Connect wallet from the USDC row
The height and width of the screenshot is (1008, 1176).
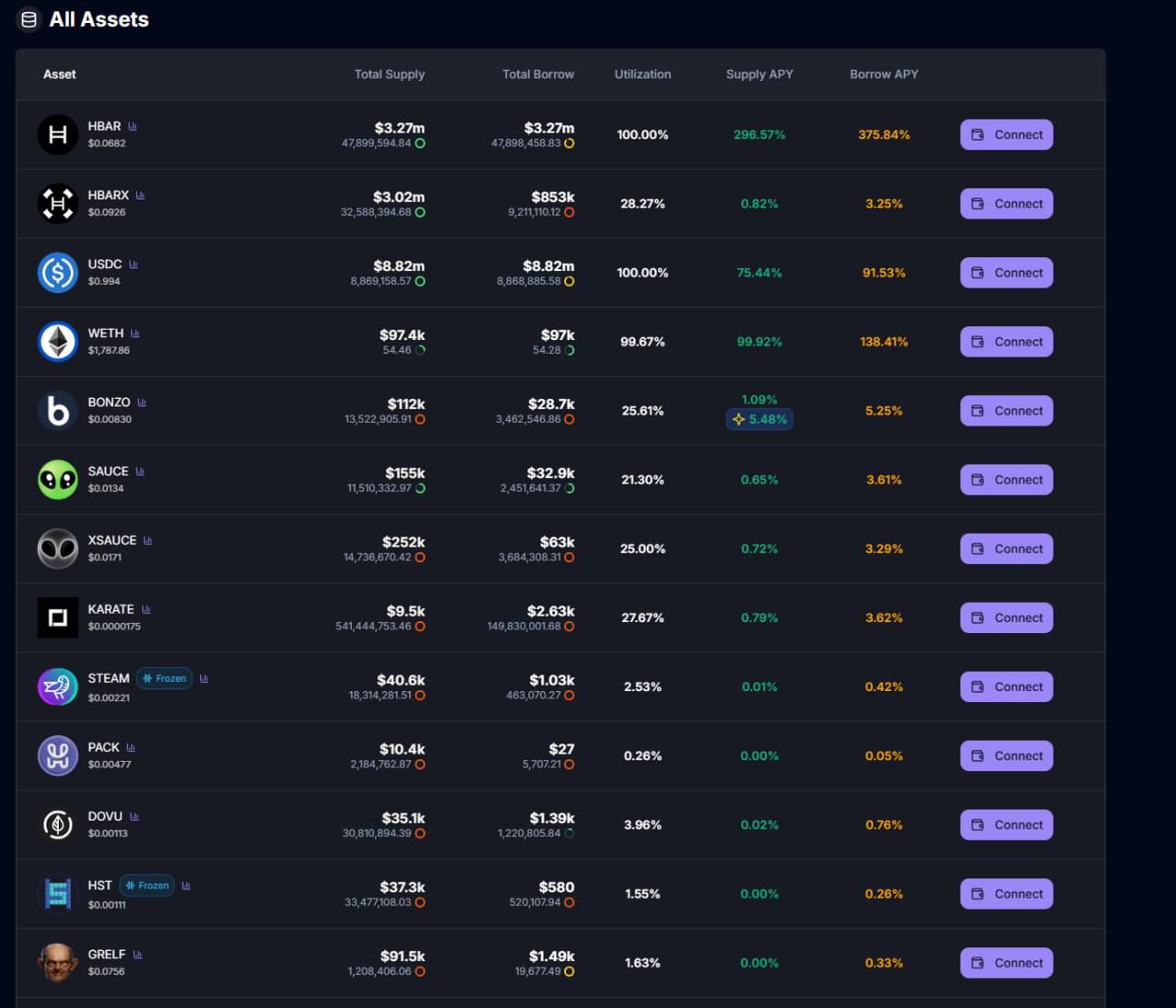(1006, 273)
